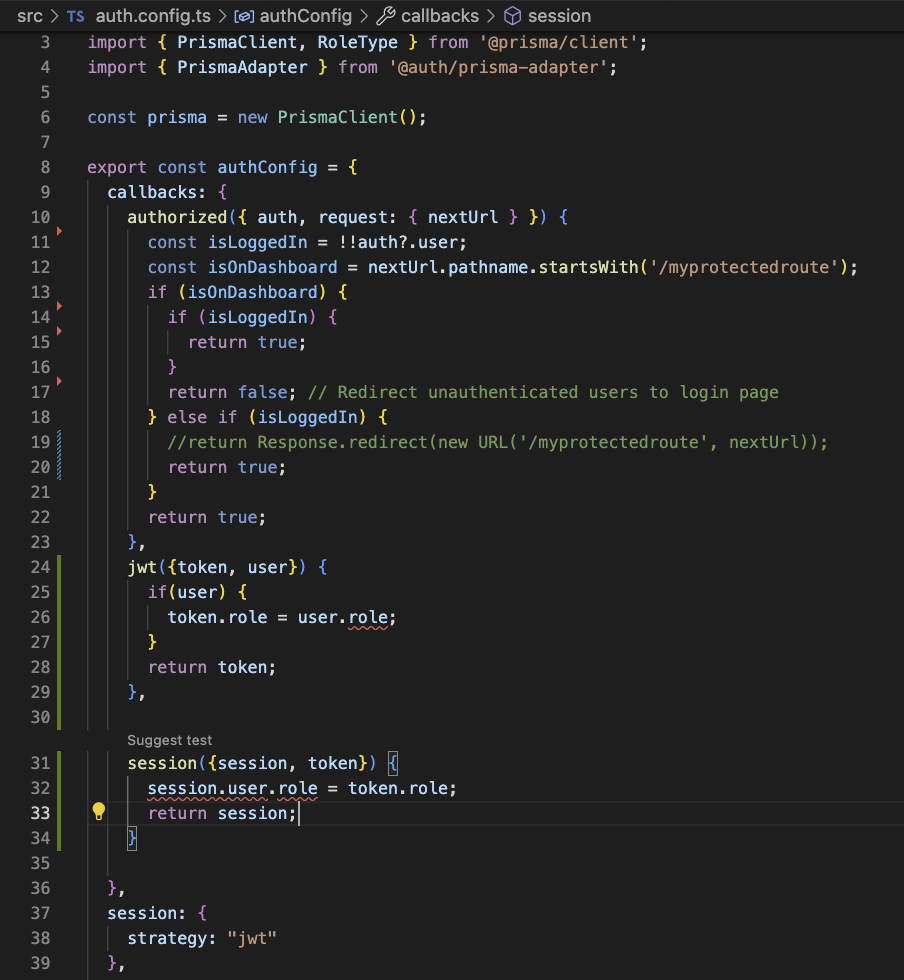Click the session method name on line 31

tap(162, 764)
